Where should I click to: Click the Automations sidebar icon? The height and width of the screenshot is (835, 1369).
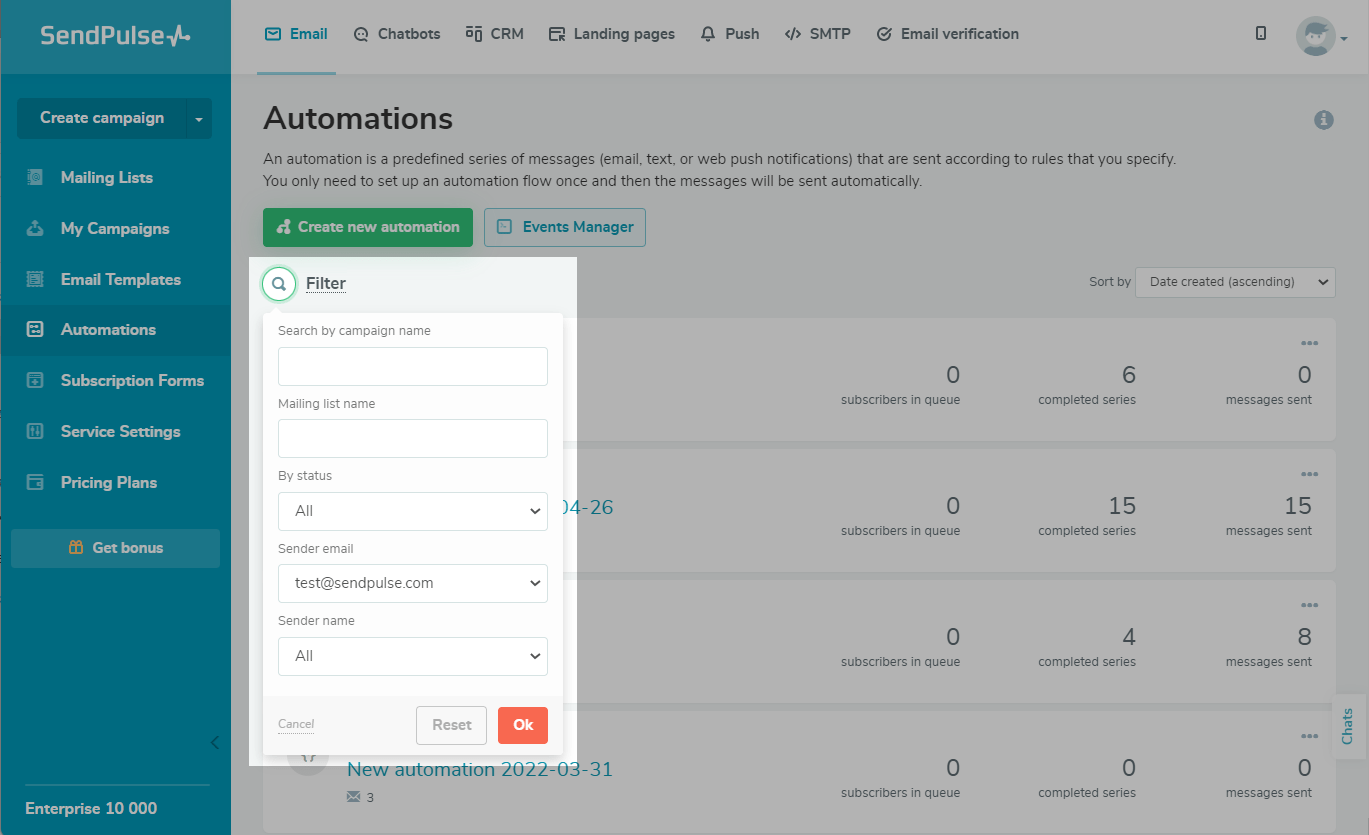tap(35, 329)
